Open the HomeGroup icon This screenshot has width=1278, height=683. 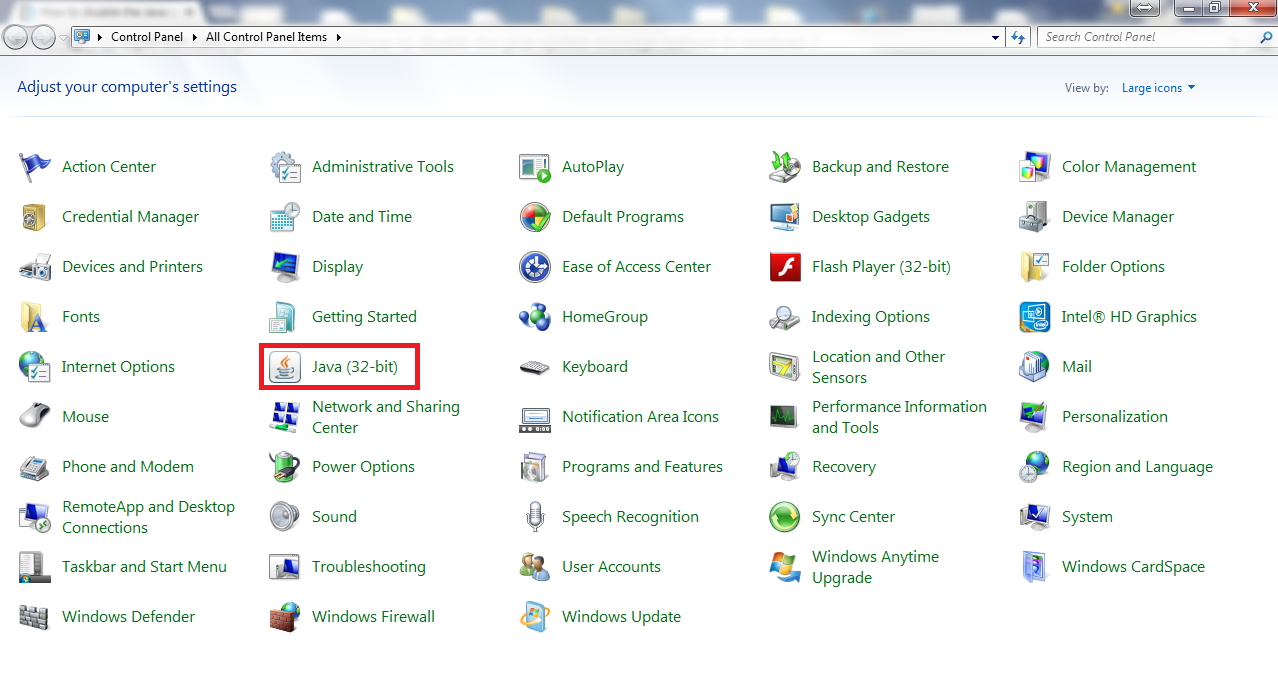coord(535,317)
